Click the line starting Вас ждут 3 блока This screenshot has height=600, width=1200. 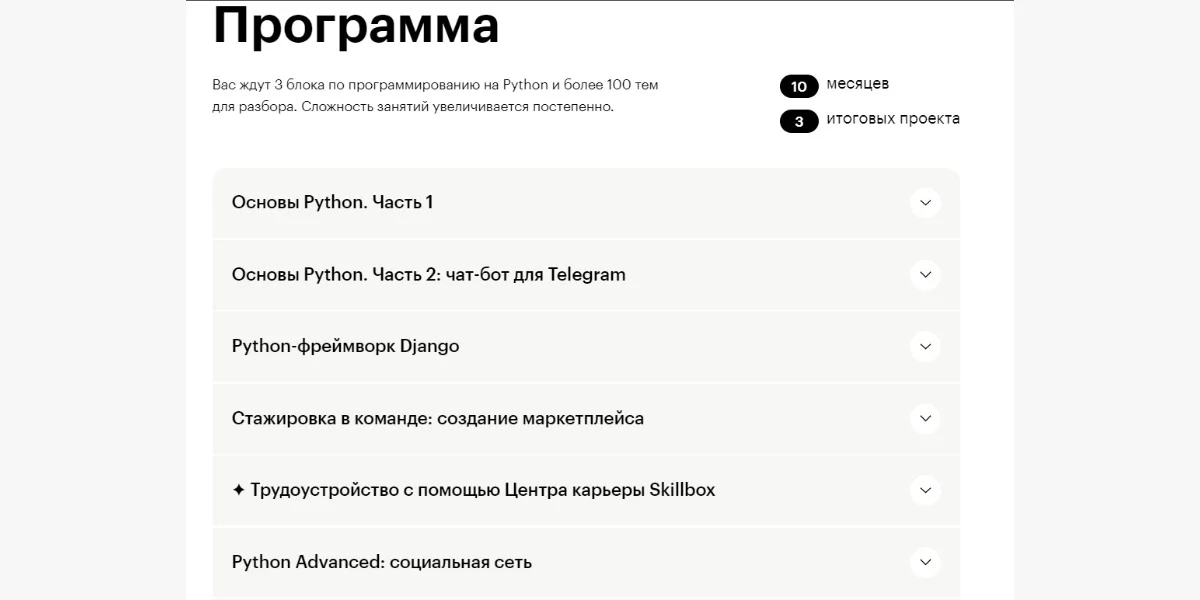(435, 85)
